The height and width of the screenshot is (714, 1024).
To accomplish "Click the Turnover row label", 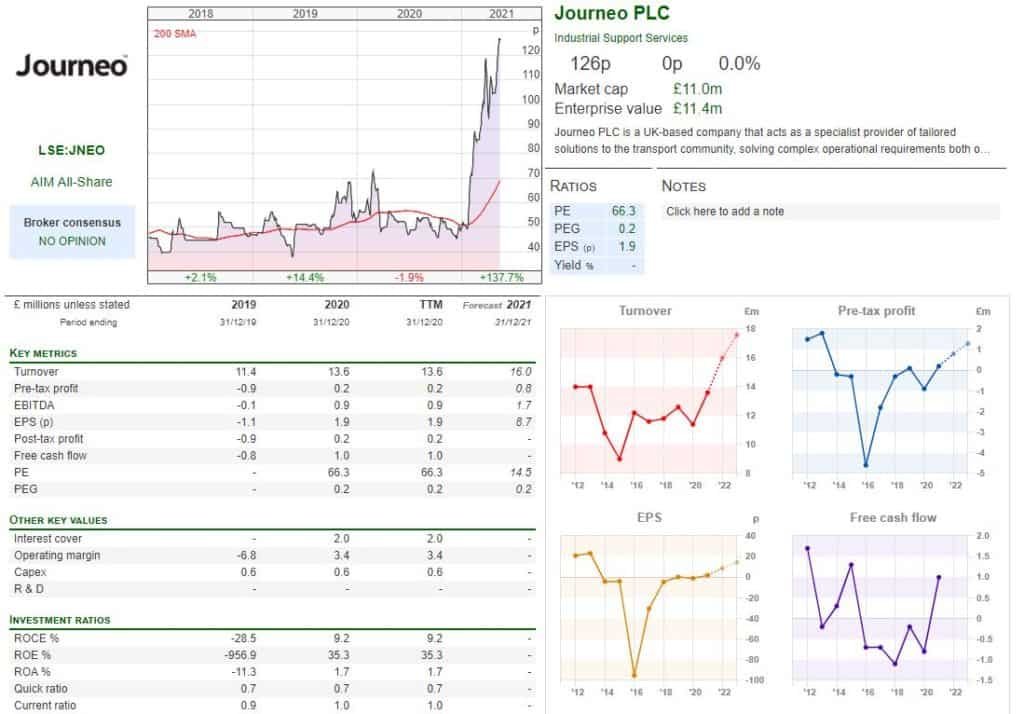I will [x=37, y=372].
